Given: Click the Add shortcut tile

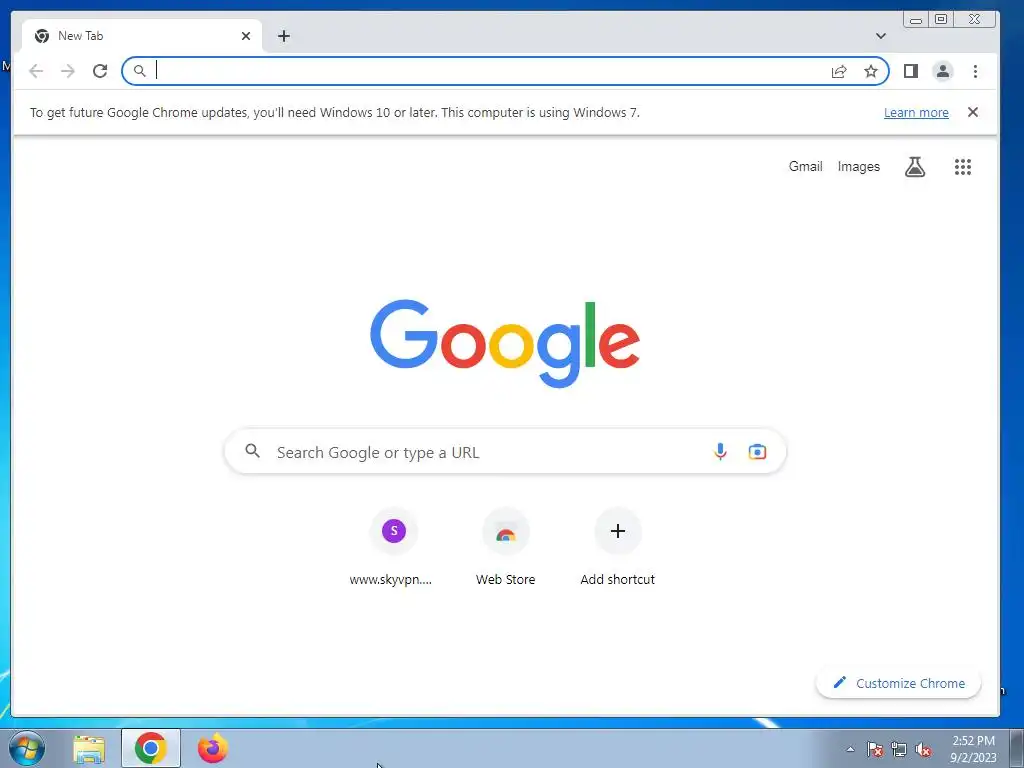Looking at the screenshot, I should [618, 549].
